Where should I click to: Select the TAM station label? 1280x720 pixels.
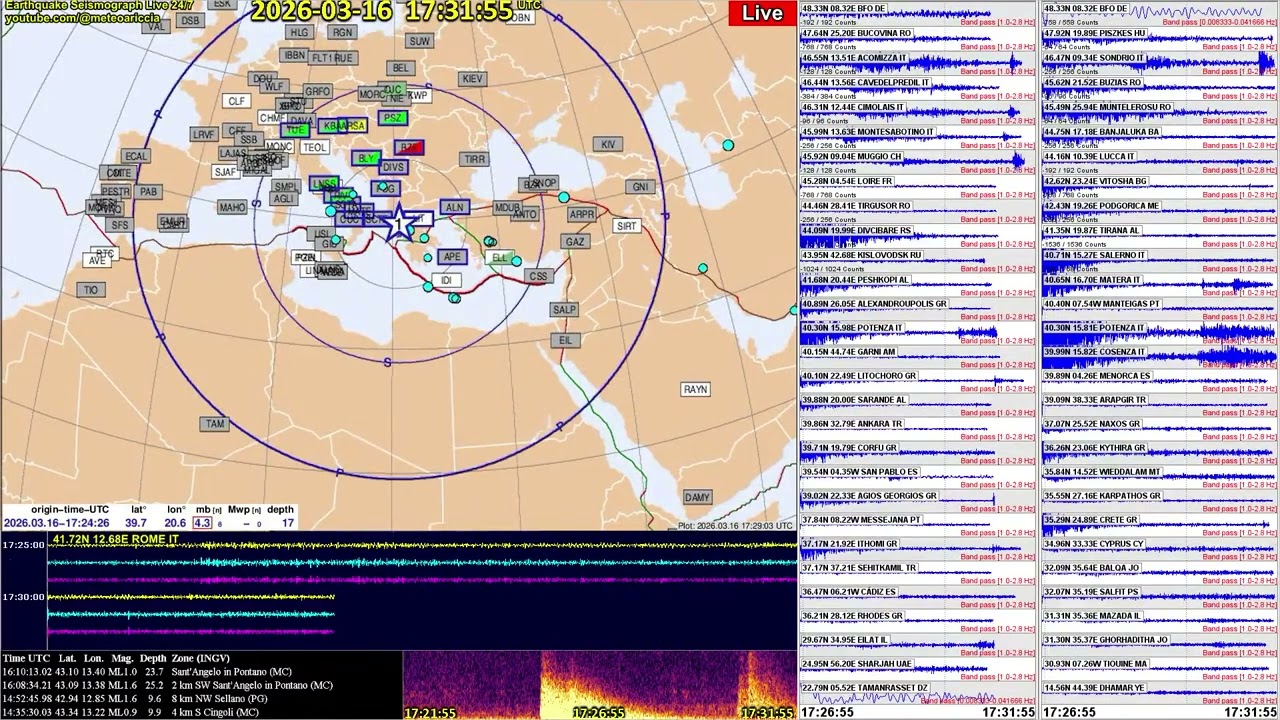click(x=215, y=424)
